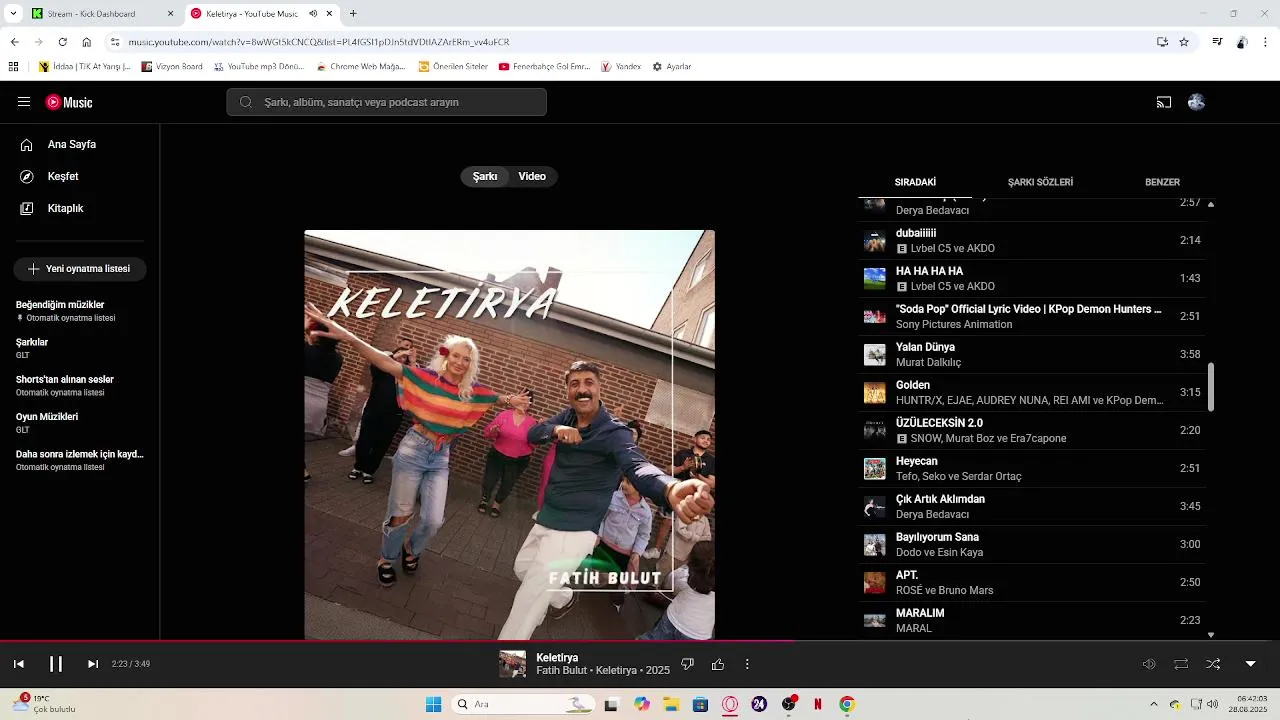Play "Soda Pop" Official Lyric Video track
This screenshot has height=720, width=1280.
1032,317
